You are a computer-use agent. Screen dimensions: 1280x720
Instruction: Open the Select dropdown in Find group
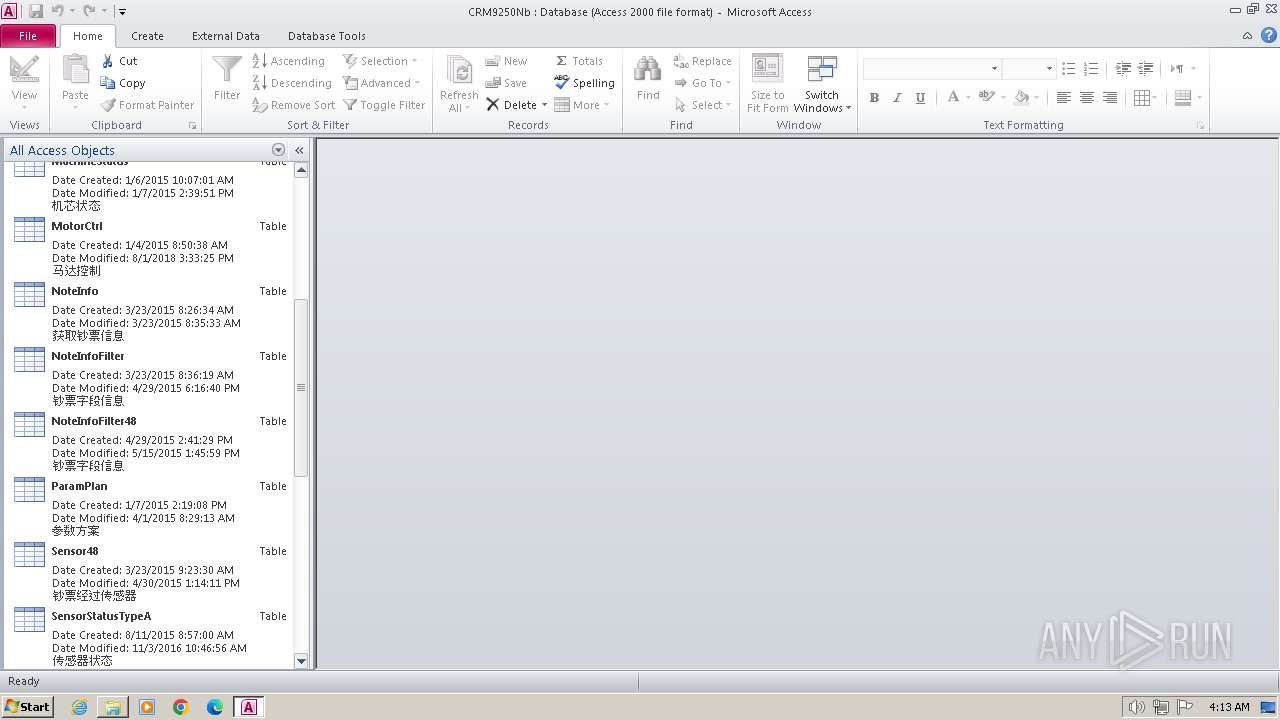(x=702, y=105)
